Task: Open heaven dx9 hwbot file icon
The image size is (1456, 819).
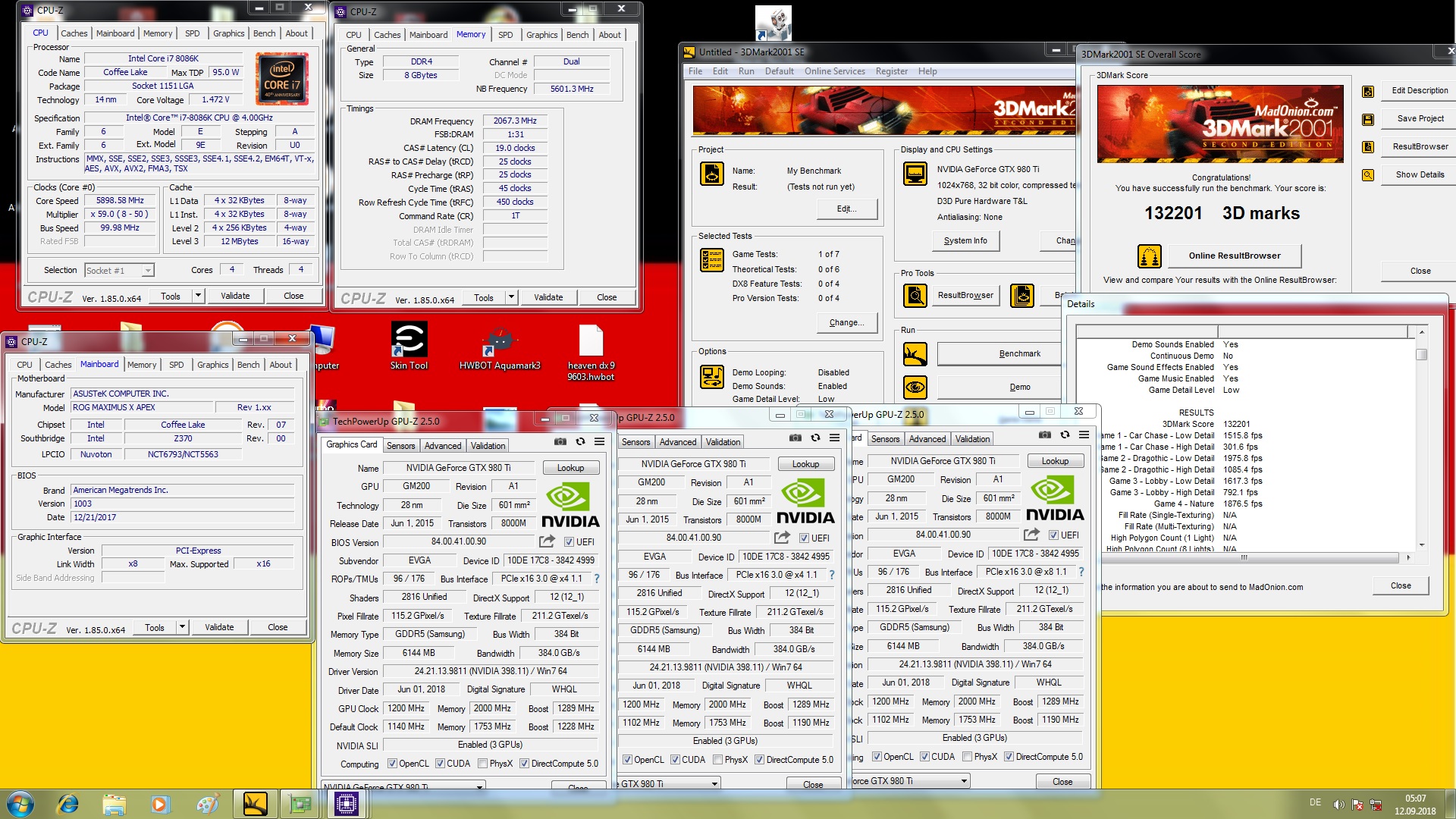Action: click(591, 352)
